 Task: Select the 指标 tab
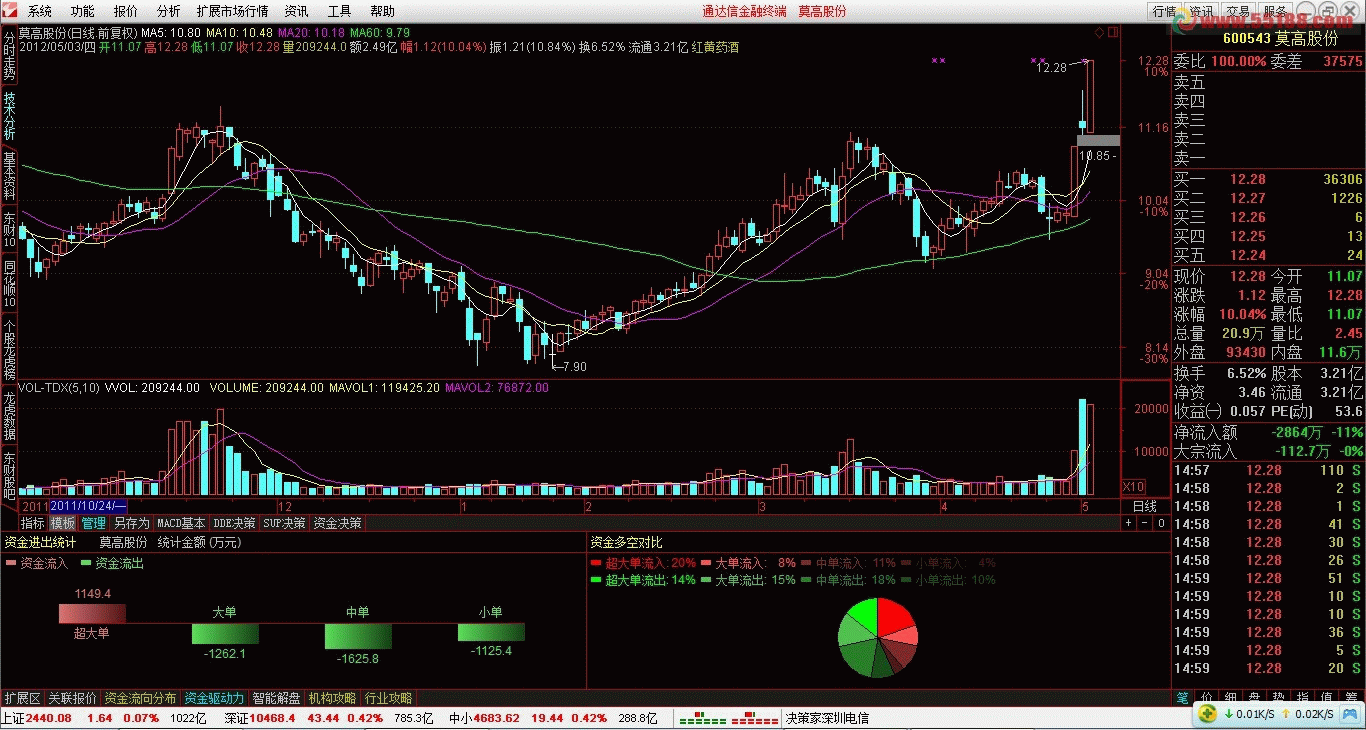pos(33,523)
